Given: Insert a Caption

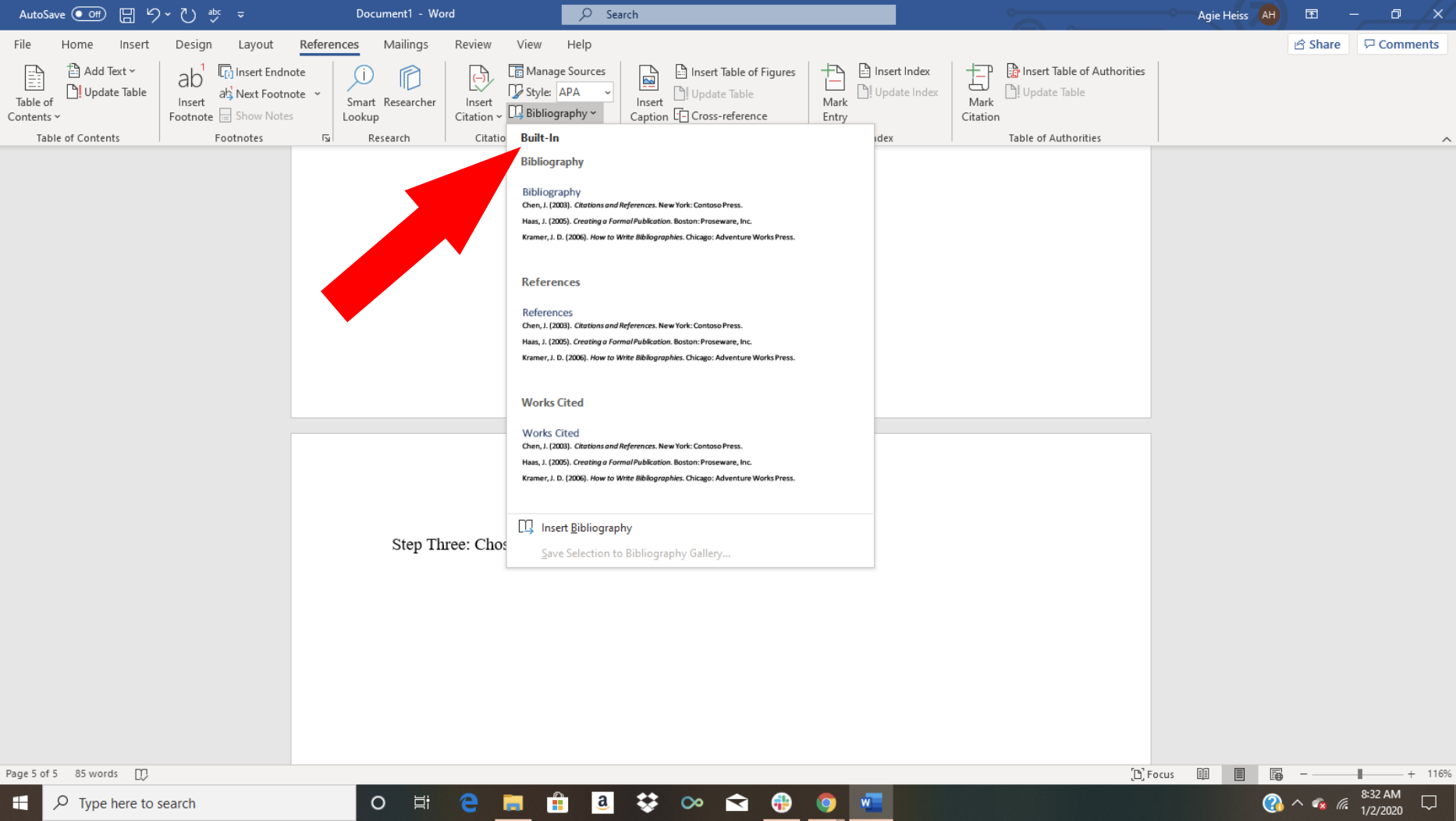Looking at the screenshot, I should [x=648, y=91].
